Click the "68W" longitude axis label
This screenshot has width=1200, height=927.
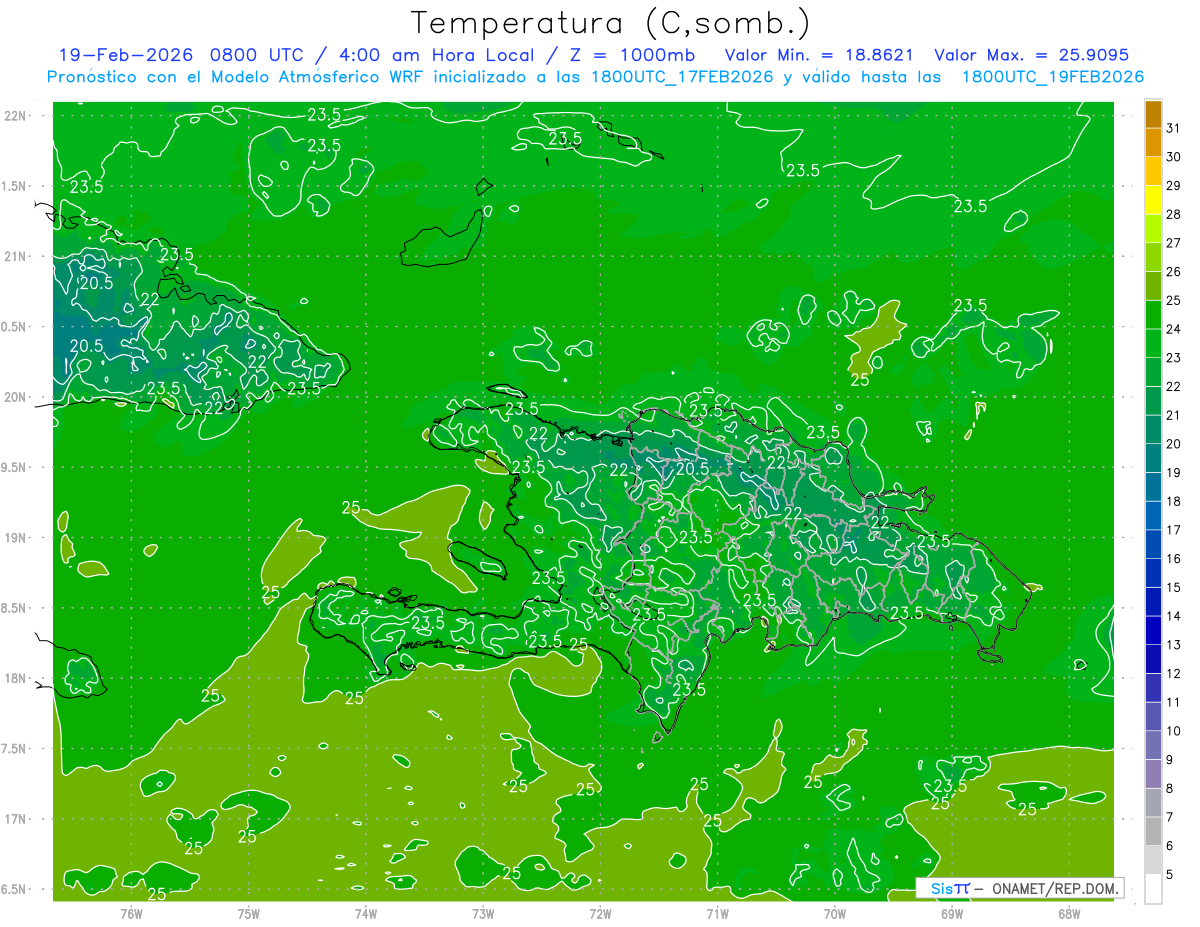click(x=1069, y=913)
